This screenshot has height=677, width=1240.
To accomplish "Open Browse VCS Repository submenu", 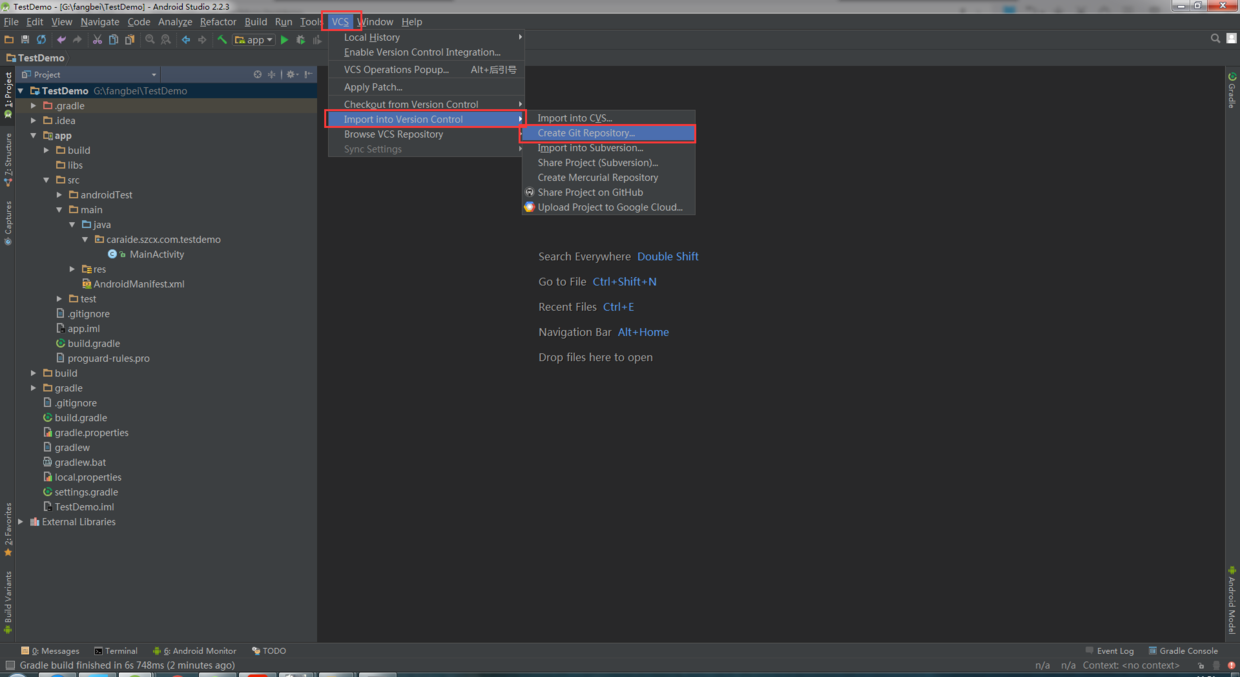I will click(426, 134).
